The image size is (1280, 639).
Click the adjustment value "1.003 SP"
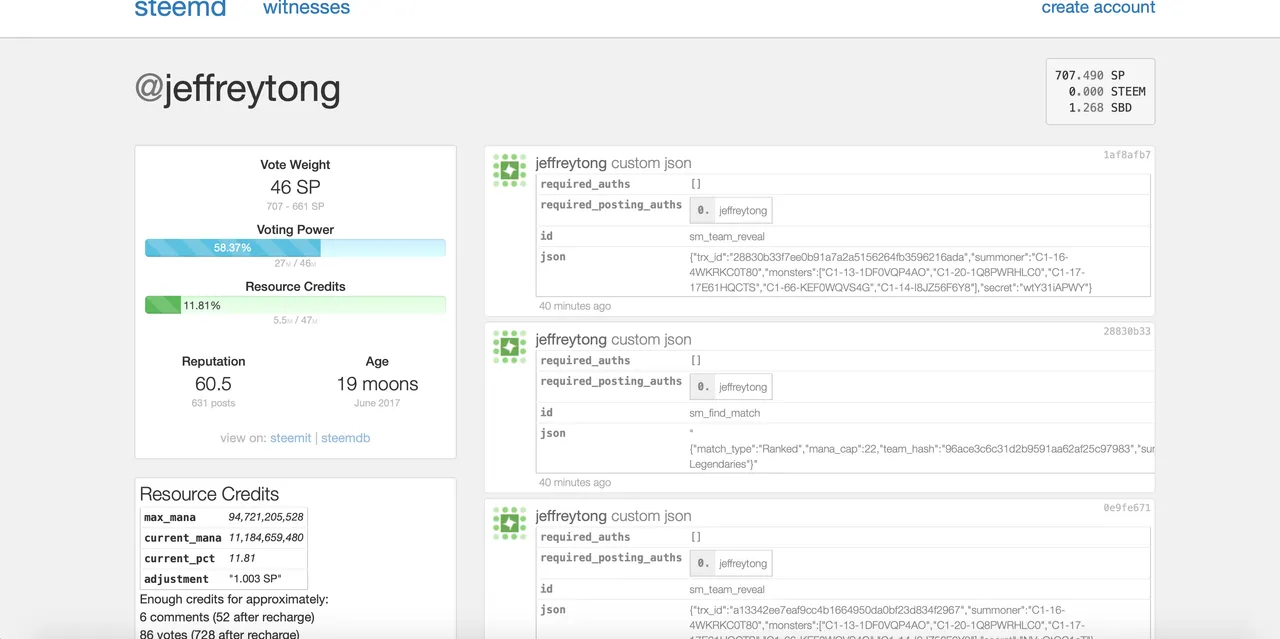(x=255, y=579)
